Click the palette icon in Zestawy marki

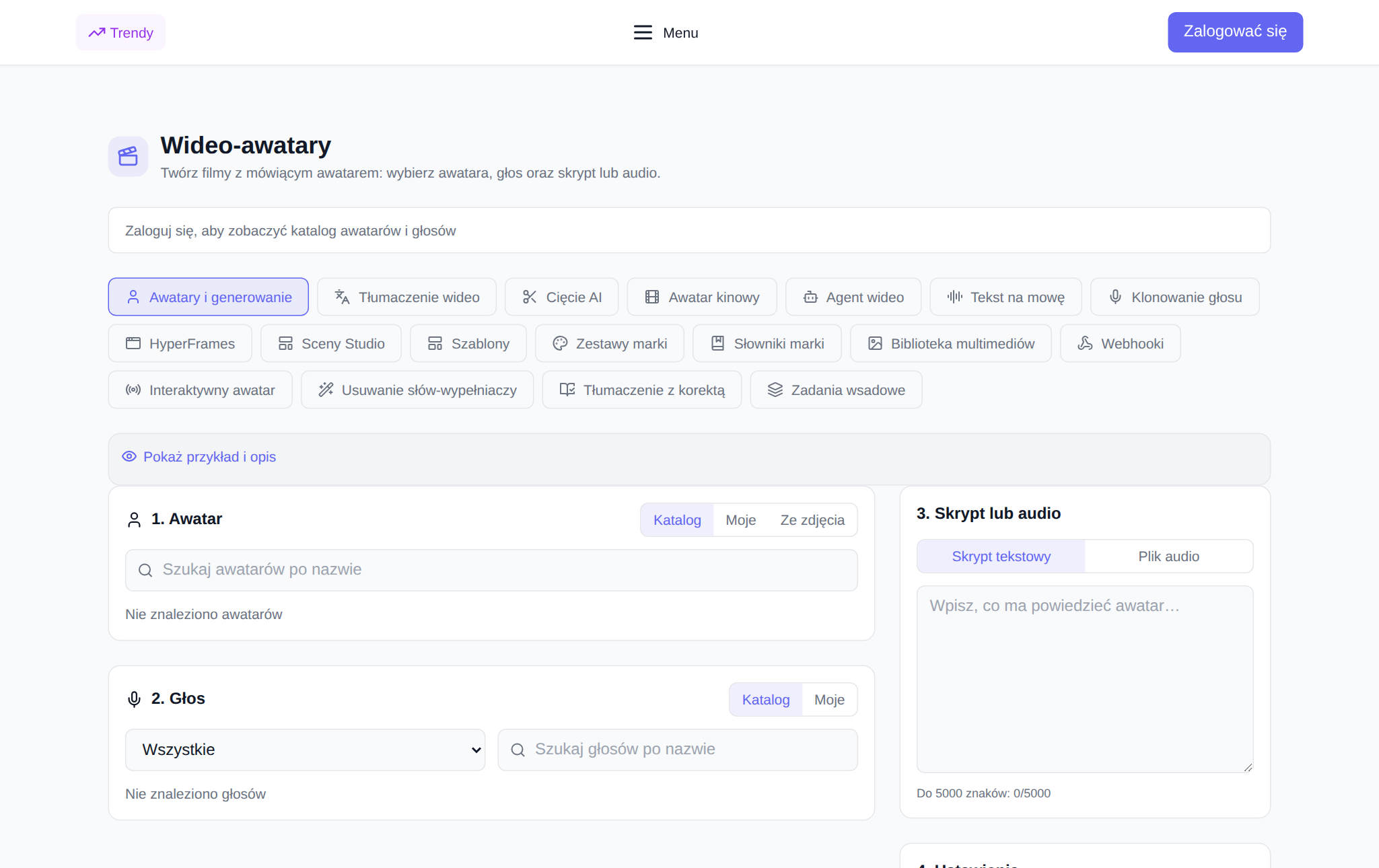tap(560, 343)
